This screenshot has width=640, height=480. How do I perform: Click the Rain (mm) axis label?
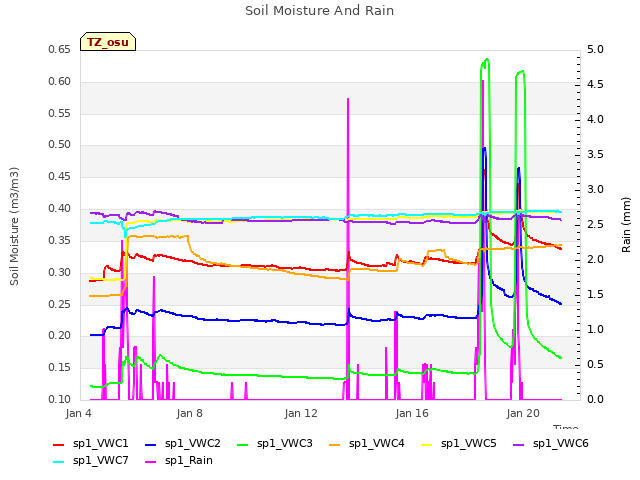click(x=626, y=225)
